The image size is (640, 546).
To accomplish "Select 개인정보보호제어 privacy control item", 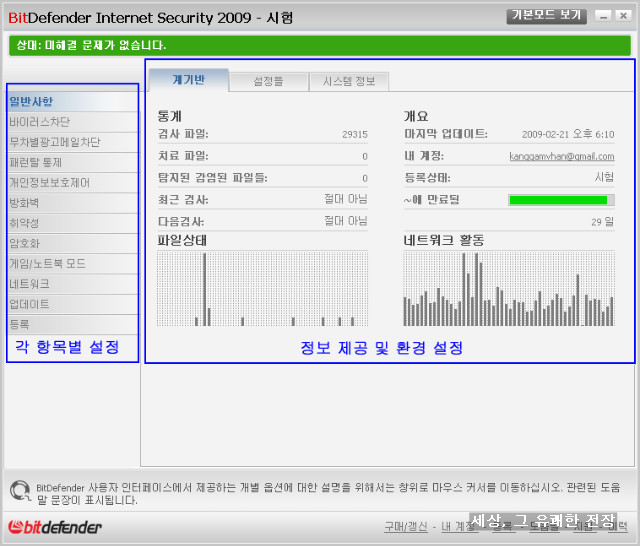I will 73,183.
